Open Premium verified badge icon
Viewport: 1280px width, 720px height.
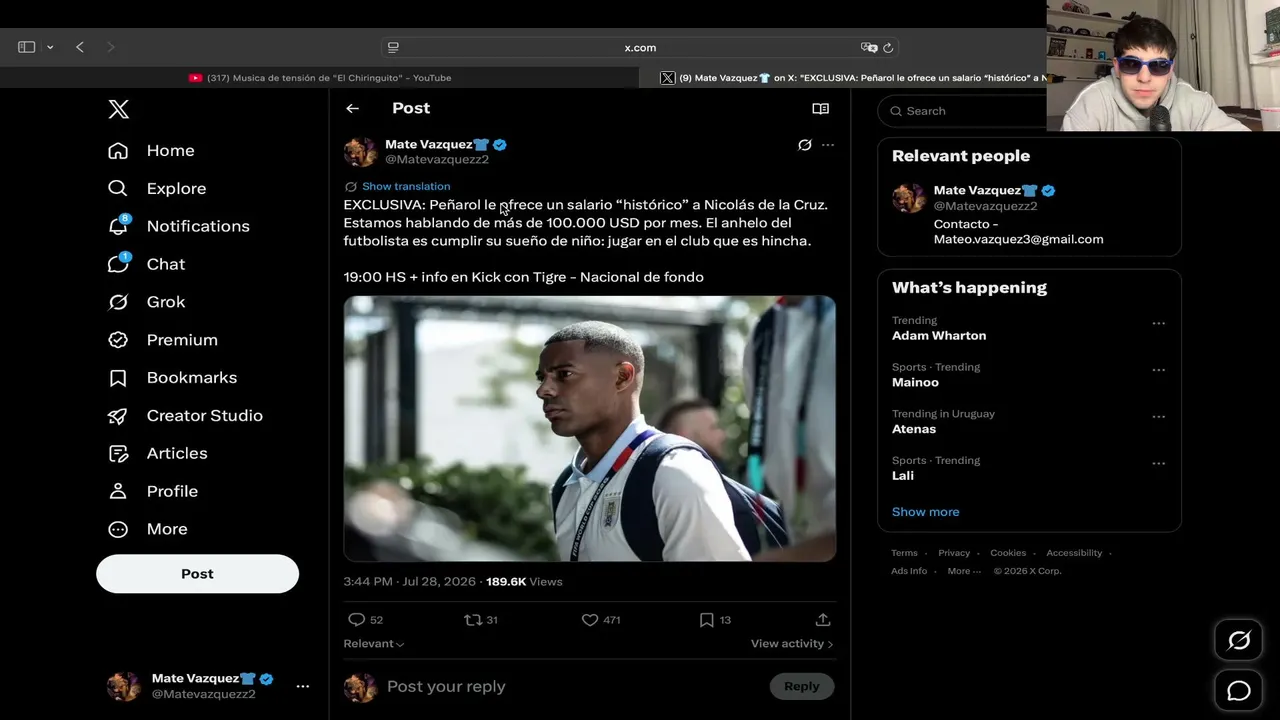(x=118, y=340)
